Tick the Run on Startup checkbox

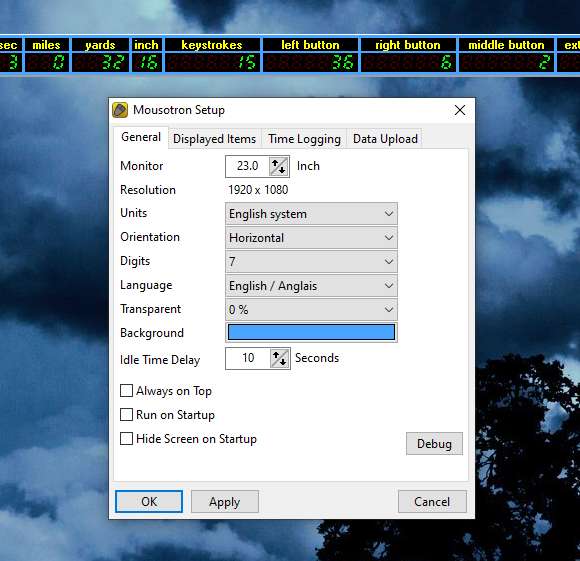tap(127, 415)
